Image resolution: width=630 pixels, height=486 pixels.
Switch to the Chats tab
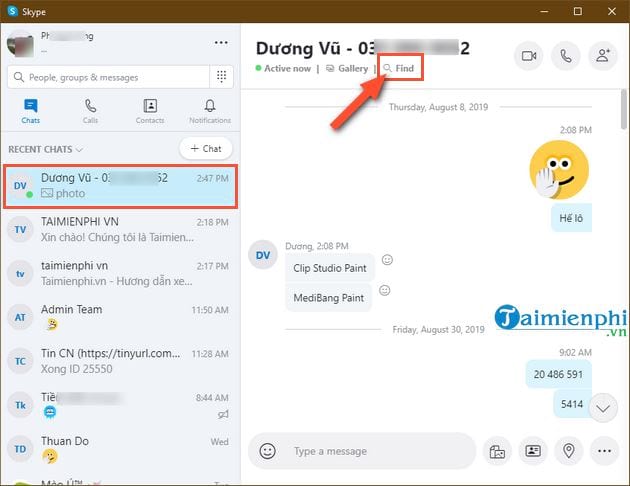point(31,111)
